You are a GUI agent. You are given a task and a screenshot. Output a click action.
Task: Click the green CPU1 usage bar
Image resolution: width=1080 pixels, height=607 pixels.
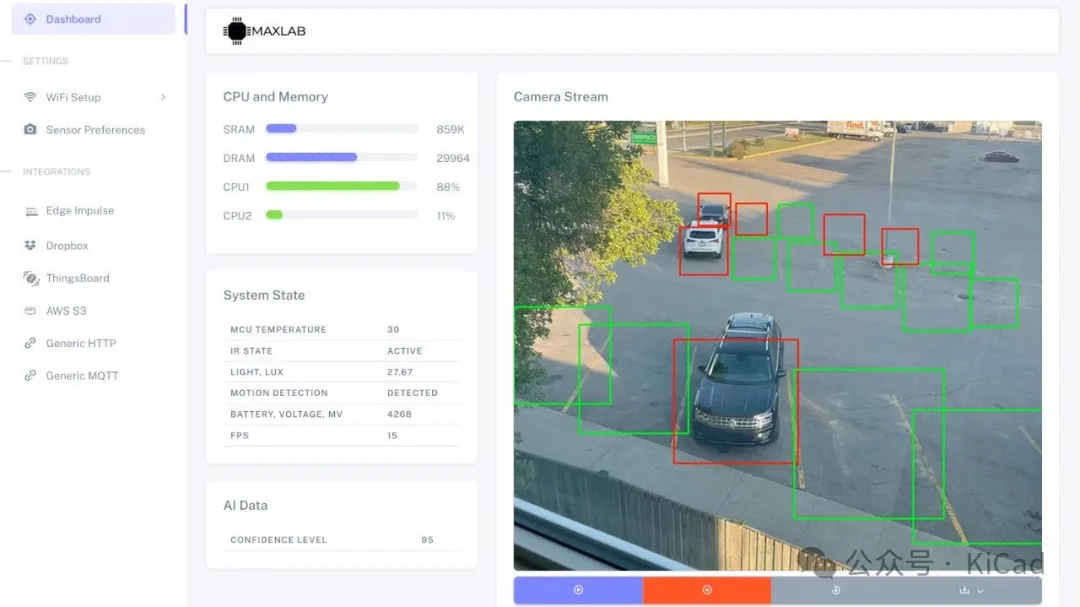click(332, 187)
